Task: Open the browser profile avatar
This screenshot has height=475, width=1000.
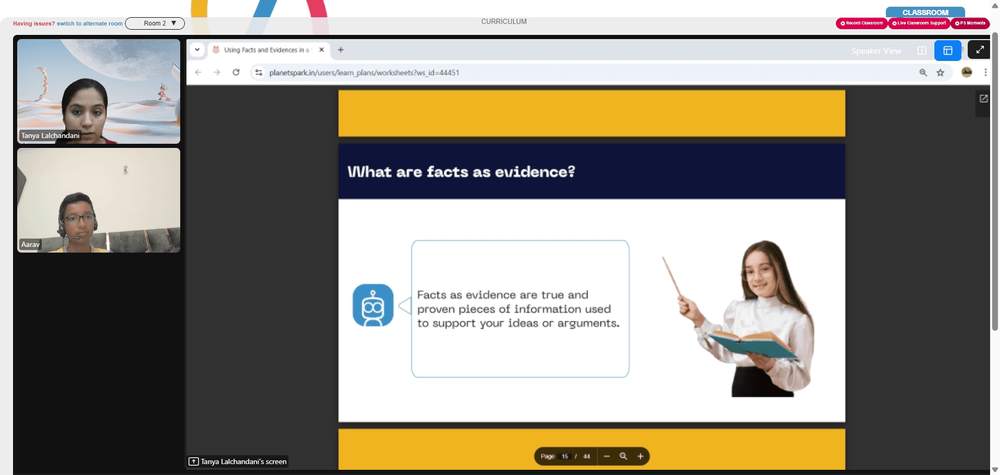Action: click(x=967, y=73)
